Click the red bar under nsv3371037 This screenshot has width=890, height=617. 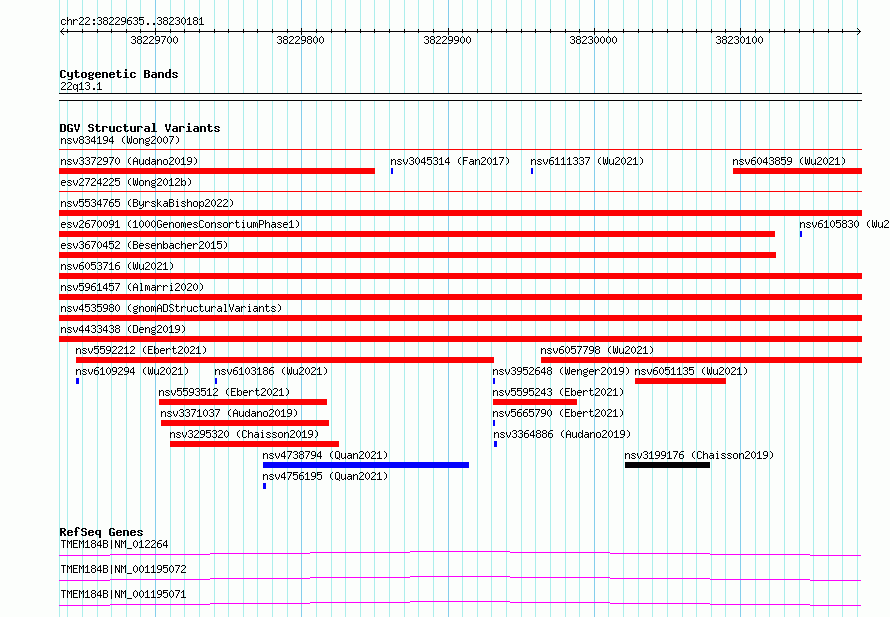coord(245,423)
